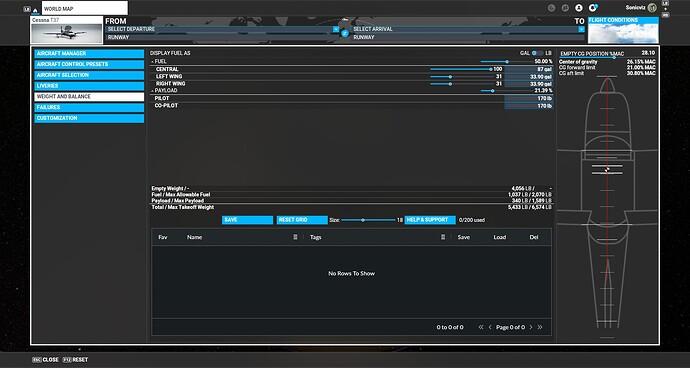
Task: Open Tags column menu icon
Action: 443,237
